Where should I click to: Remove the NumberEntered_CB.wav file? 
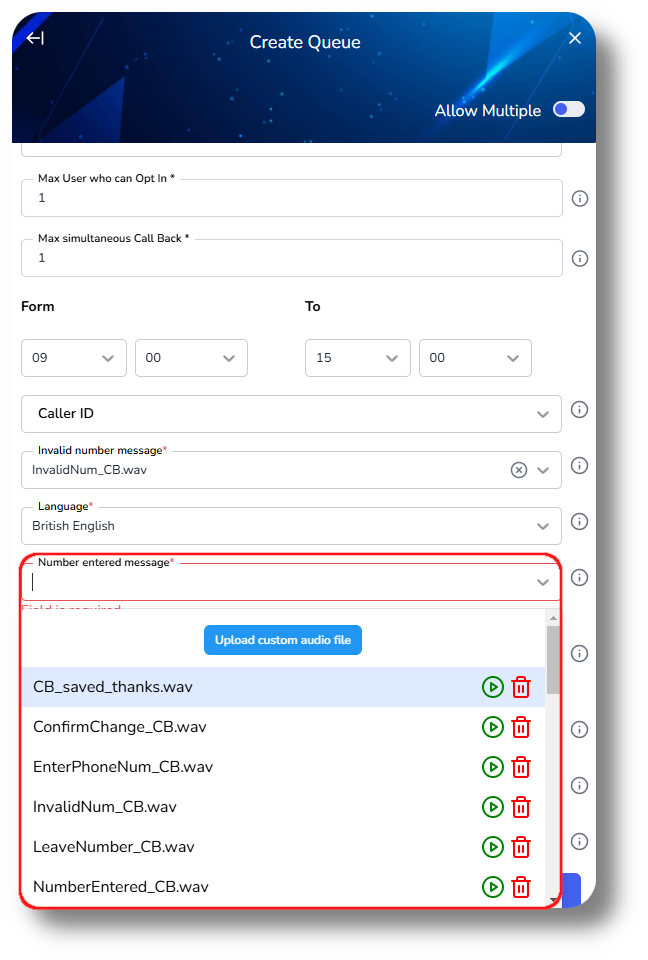point(521,887)
